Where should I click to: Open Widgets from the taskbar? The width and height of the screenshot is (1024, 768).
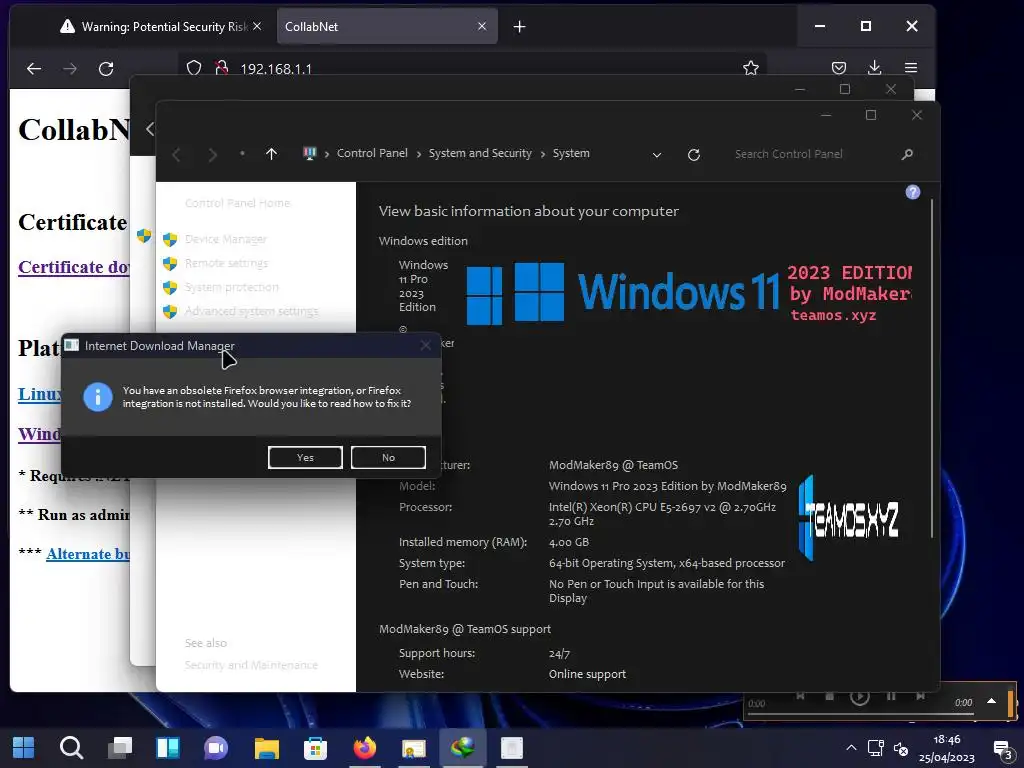tap(168, 748)
